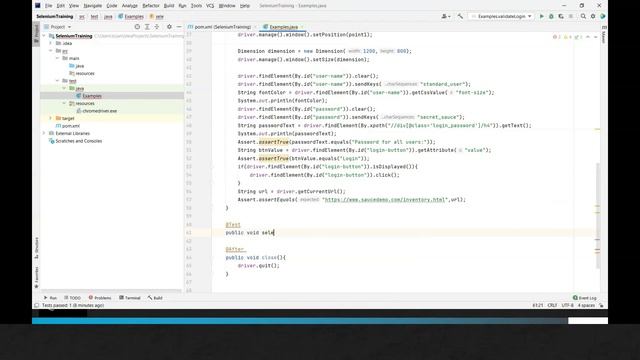Collapse the SeleniumTraining root node
Viewport: 640px width, 360px height.
(44, 36)
